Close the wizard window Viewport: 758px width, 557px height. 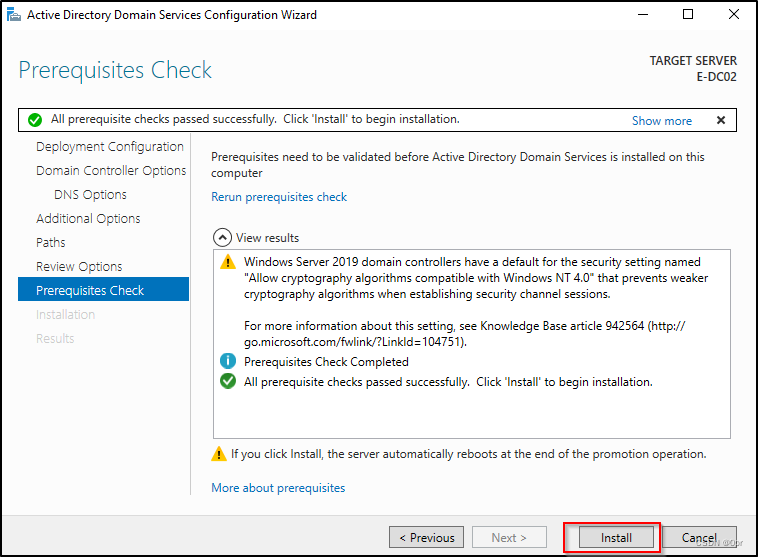tap(734, 15)
